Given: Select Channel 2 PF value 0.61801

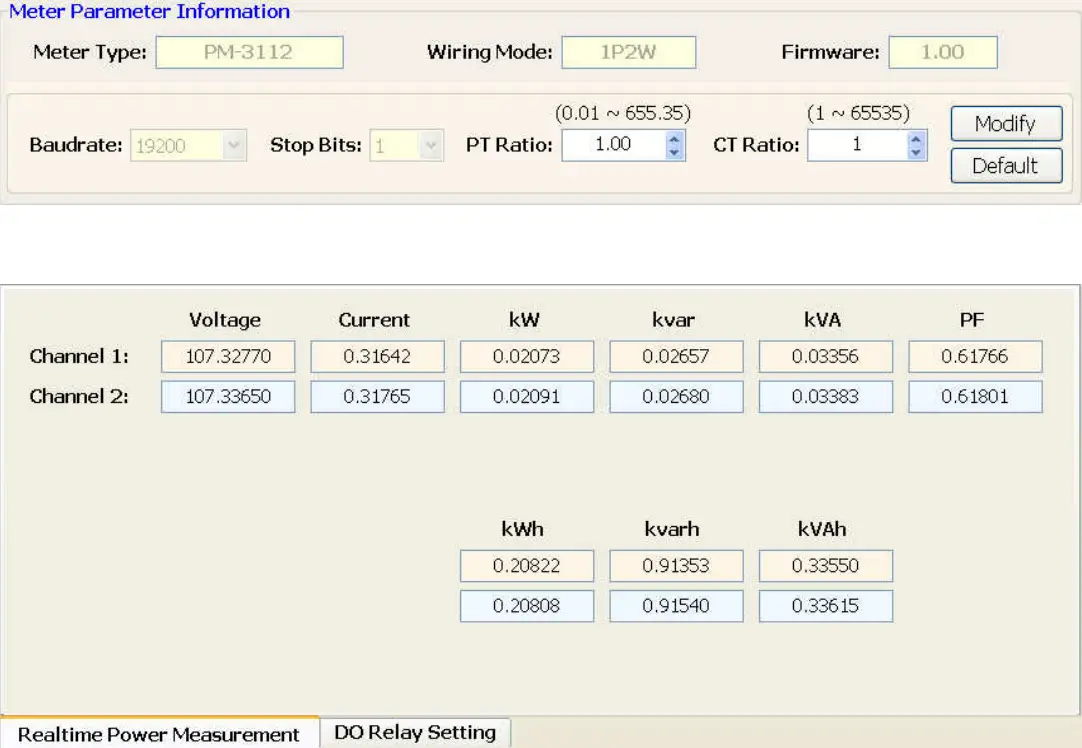Looking at the screenshot, I should click(x=975, y=397).
